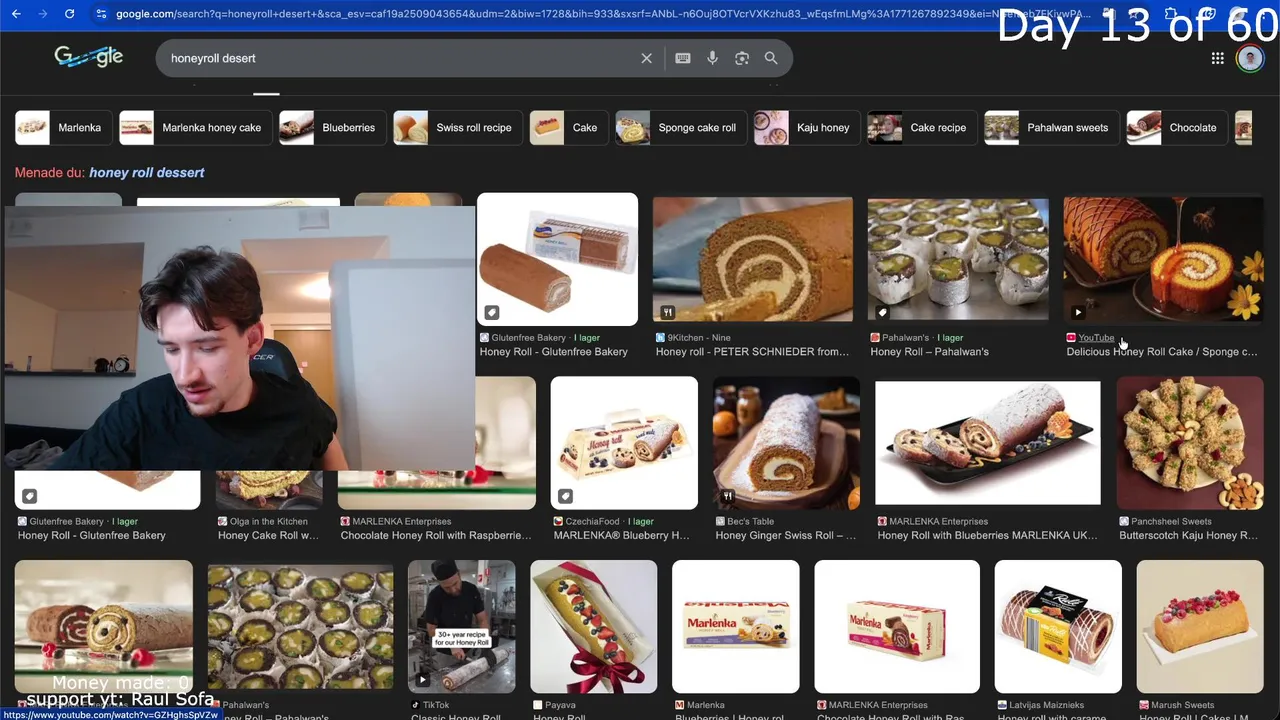The image size is (1280, 720).
Task: Open 'Butterscotch Kaju Honey R...' title link
Action: (1189, 536)
